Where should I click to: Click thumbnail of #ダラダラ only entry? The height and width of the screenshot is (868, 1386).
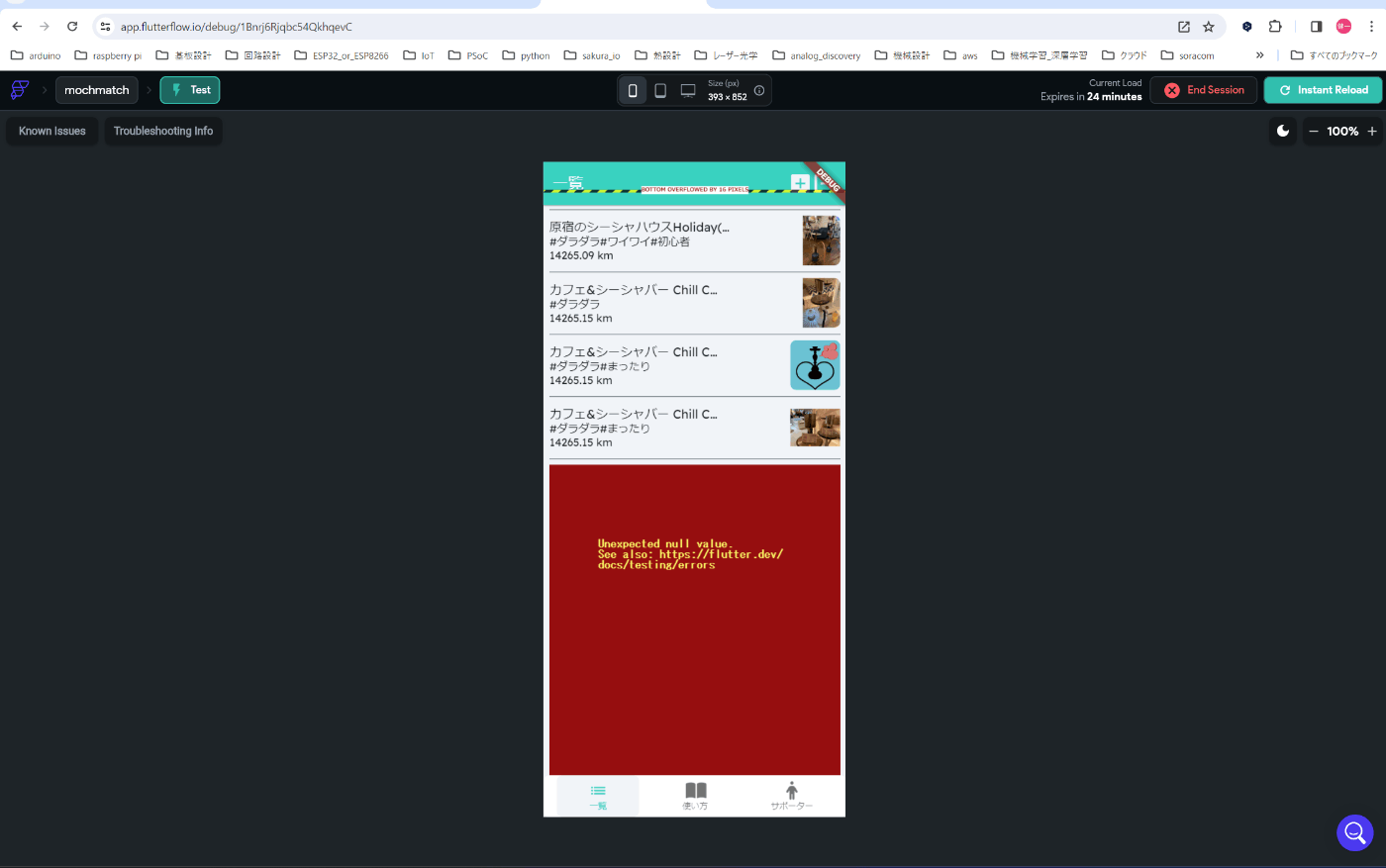pos(822,303)
